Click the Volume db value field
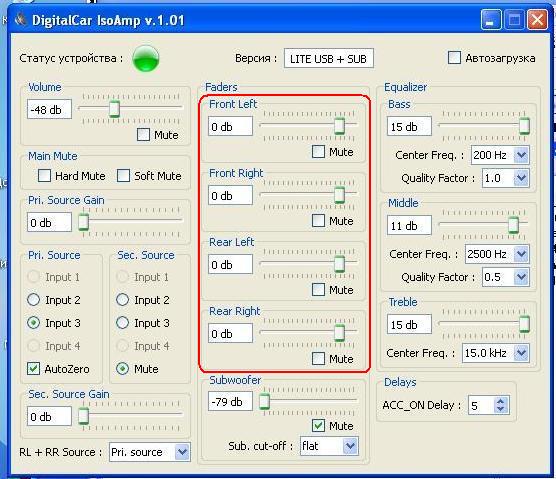This screenshot has height=479, width=556. 49,109
